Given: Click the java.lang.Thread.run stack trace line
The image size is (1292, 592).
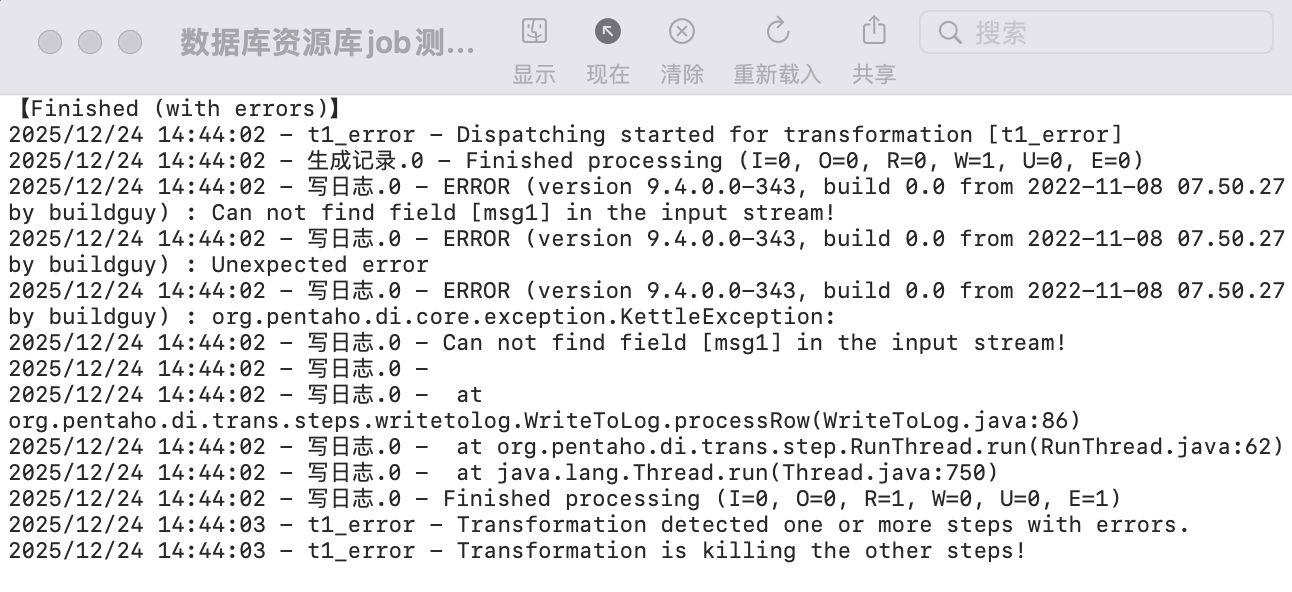Looking at the screenshot, I should 504,472.
